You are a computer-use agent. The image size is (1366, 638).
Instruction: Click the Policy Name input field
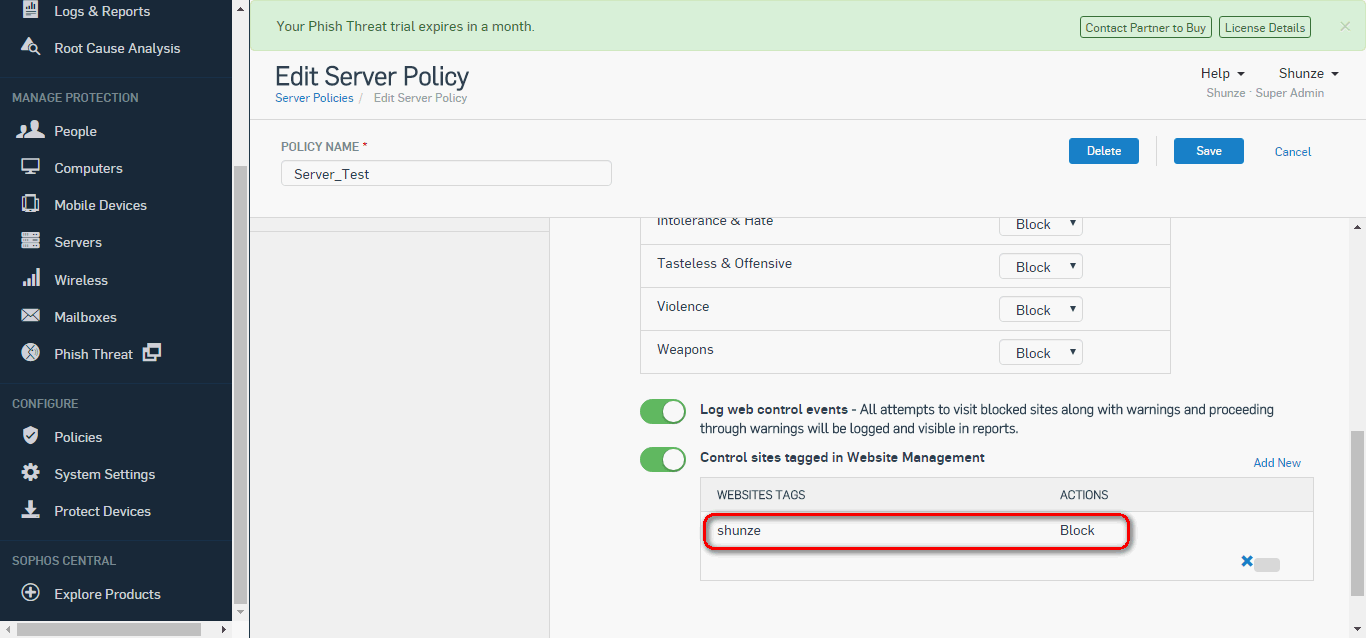coord(446,174)
